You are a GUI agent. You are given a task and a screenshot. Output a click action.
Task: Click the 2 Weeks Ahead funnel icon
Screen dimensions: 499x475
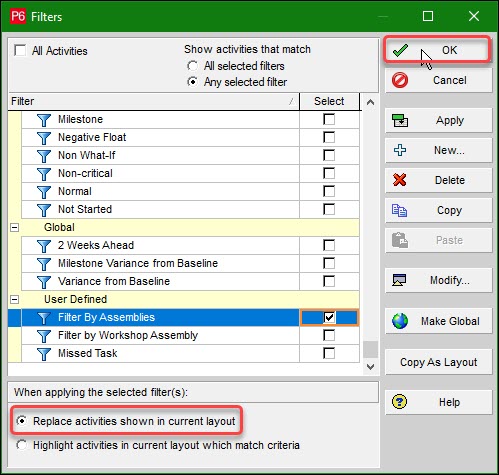44,246
